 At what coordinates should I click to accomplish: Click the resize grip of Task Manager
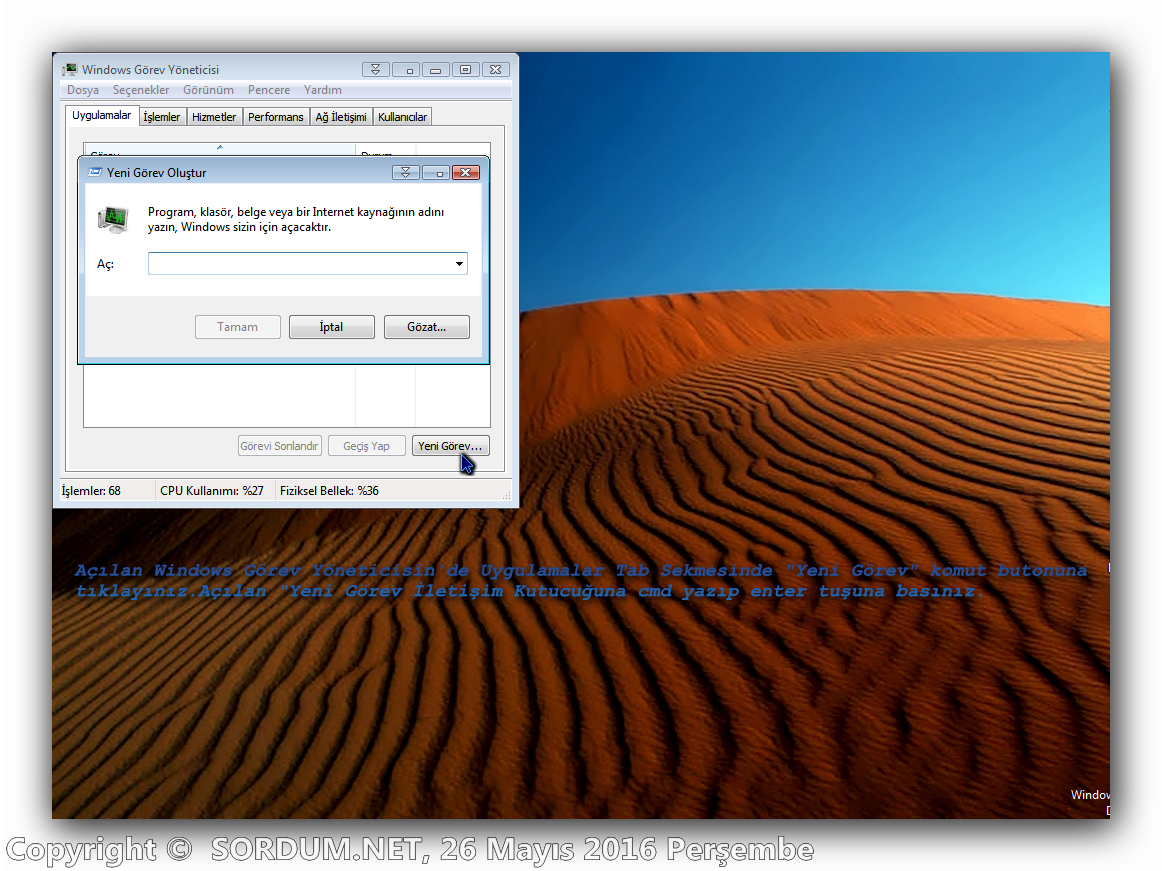[507, 495]
